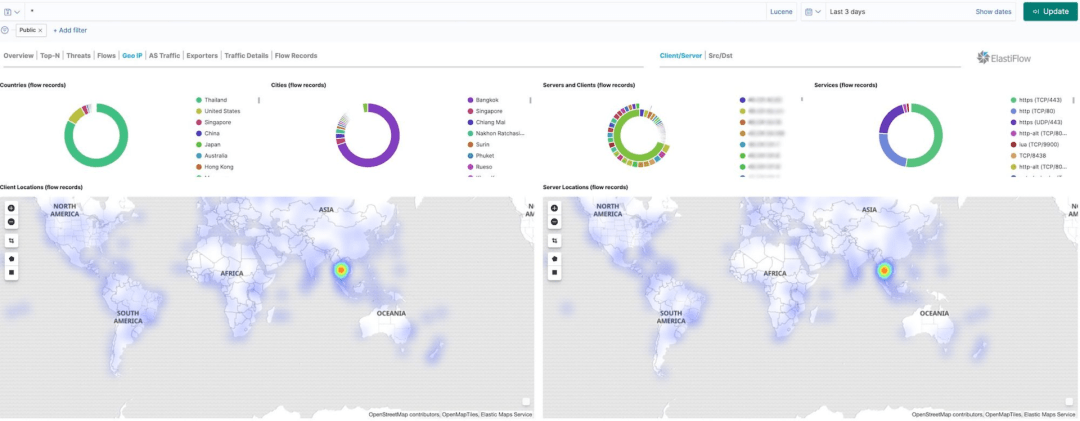This screenshot has width=1080, height=421.
Task: Toggle https (TCP/443) in Services legend
Action: [x=1039, y=100]
